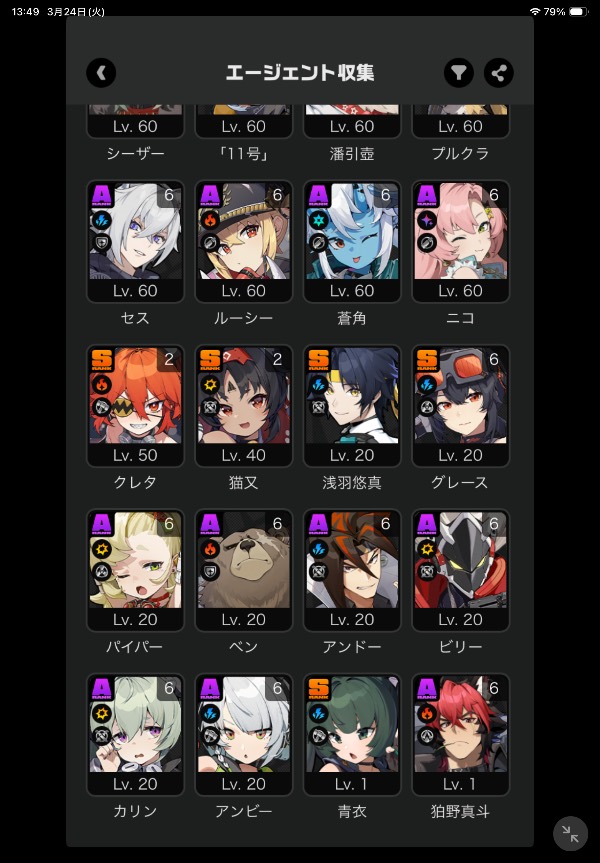Open the 狛野真斗 agent card

[x=460, y=735]
